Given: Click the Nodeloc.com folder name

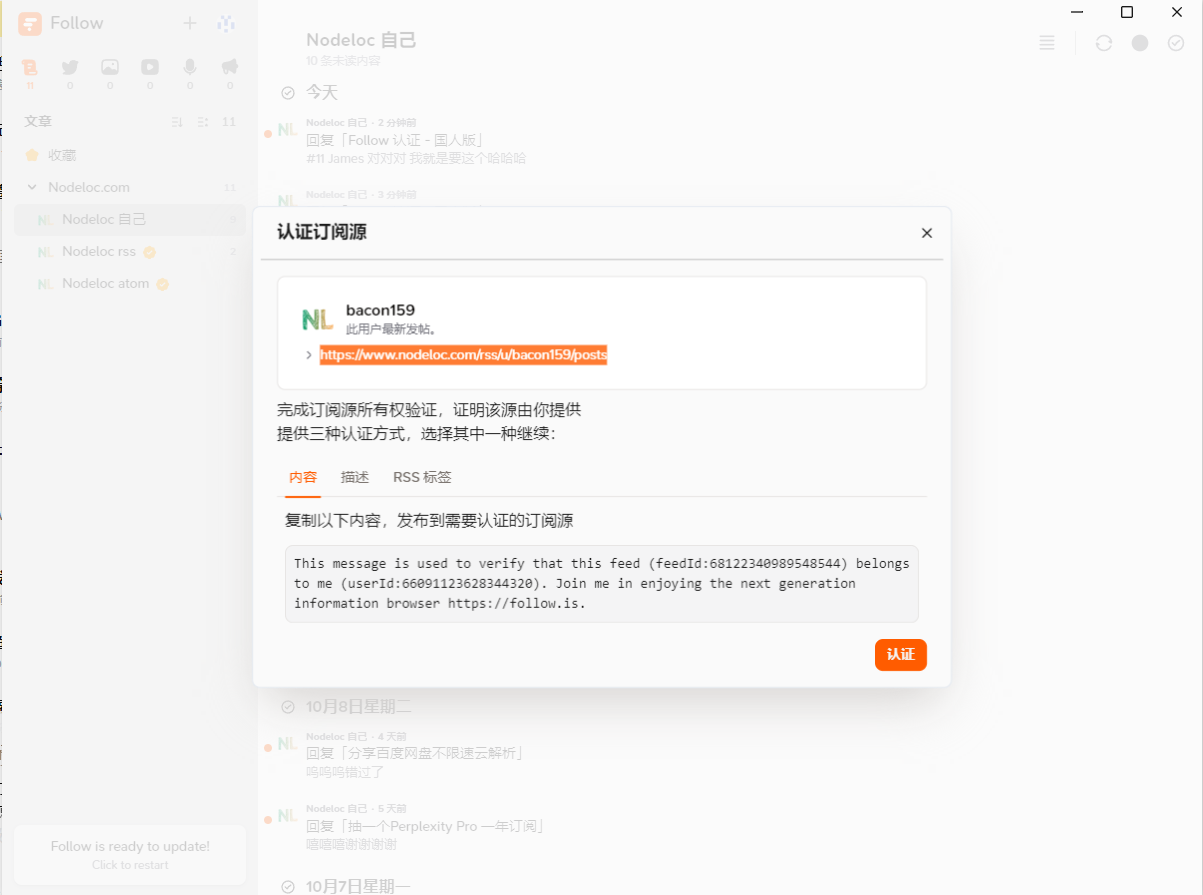Looking at the screenshot, I should point(89,187).
